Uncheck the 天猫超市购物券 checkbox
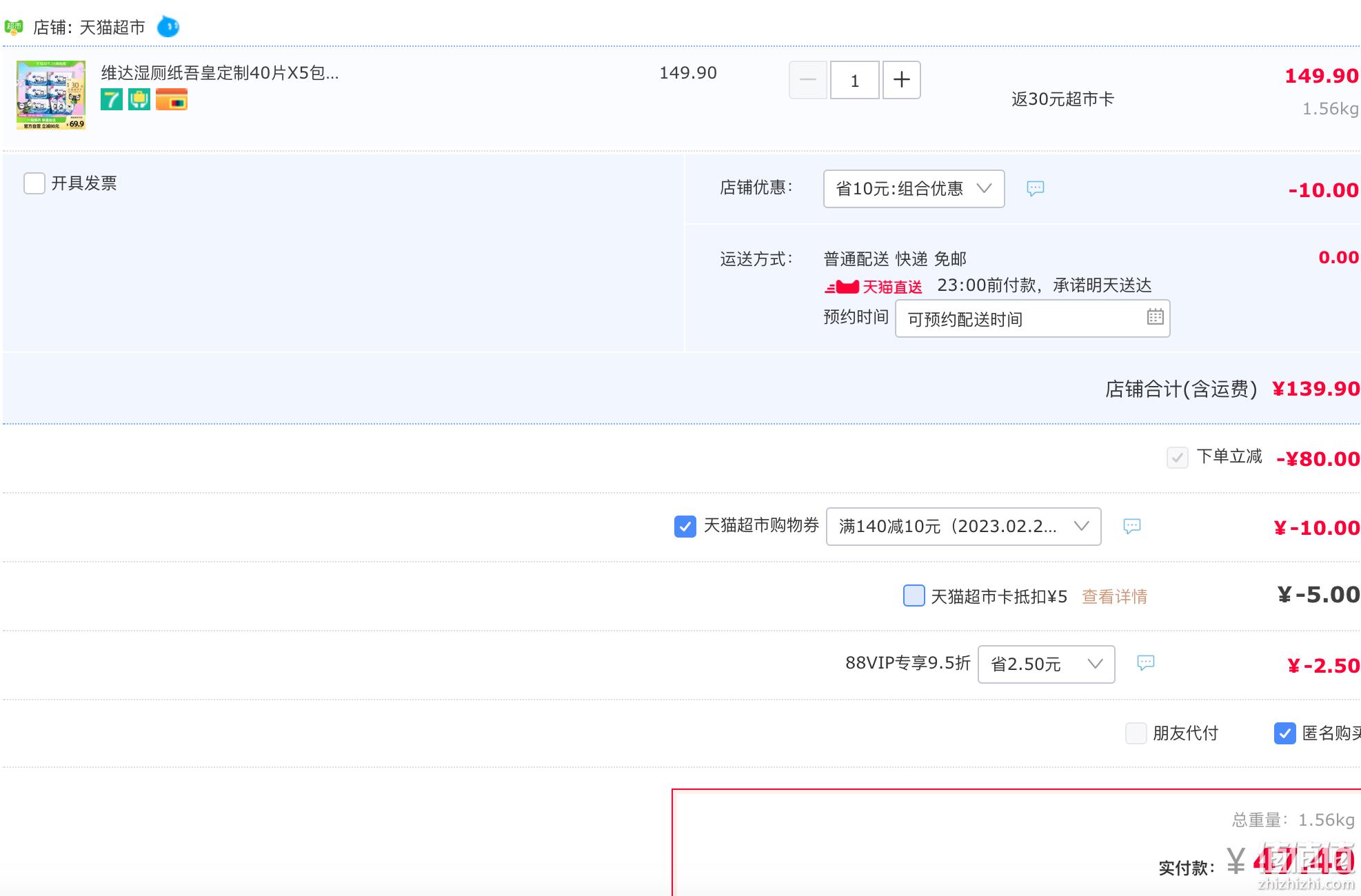 pos(685,527)
